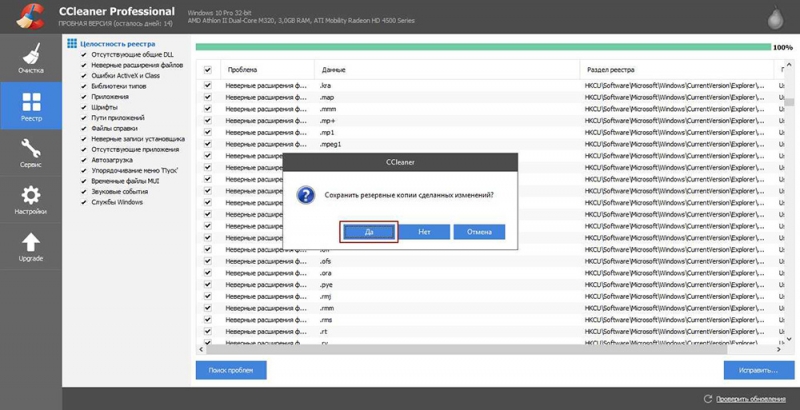Viewport: 800px width, 410px height.
Task: Sort by the Раздел реестра column header
Action: (x=677, y=70)
